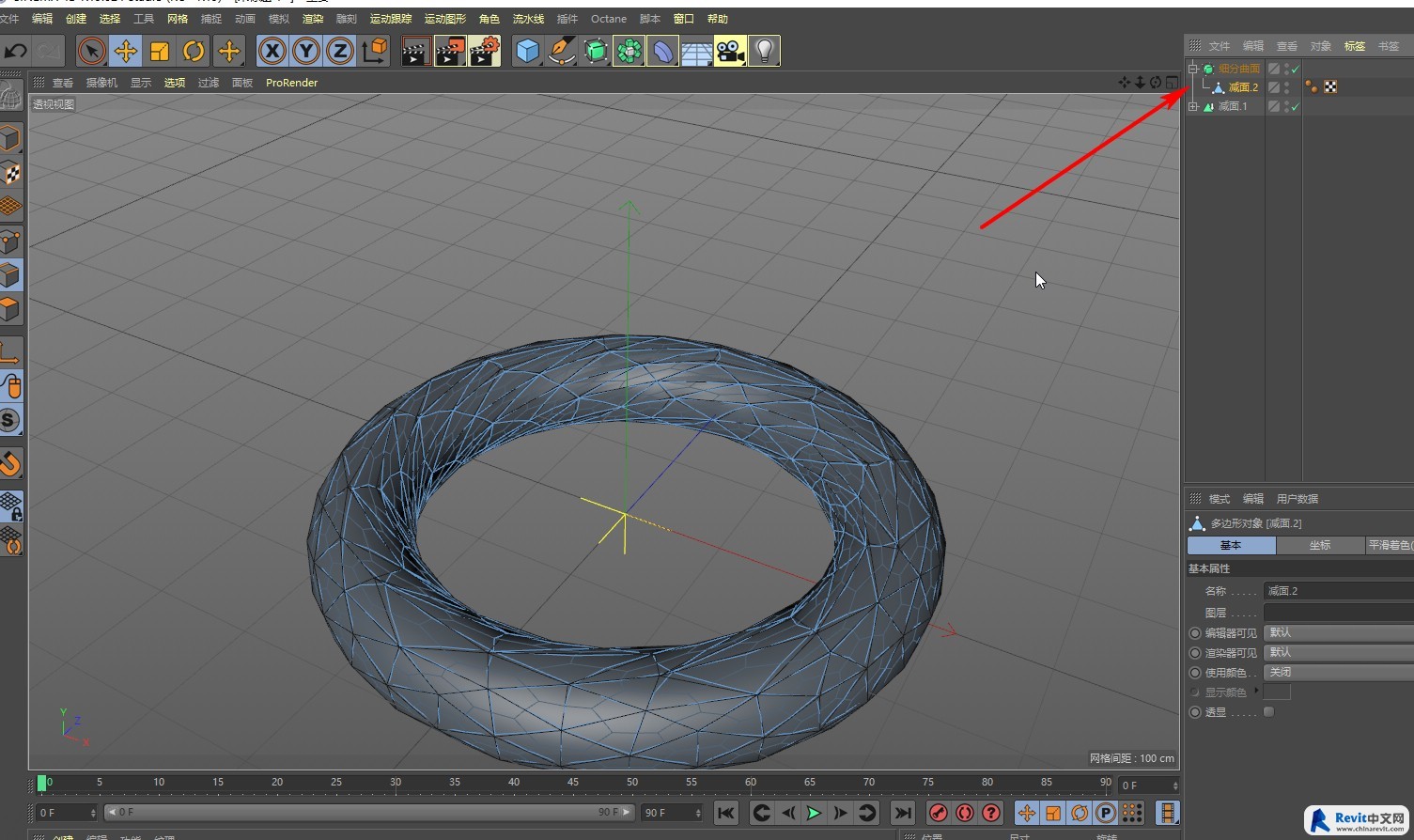Click the timeline range slider bar
Image resolution: width=1414 pixels, height=840 pixels.
click(369, 812)
